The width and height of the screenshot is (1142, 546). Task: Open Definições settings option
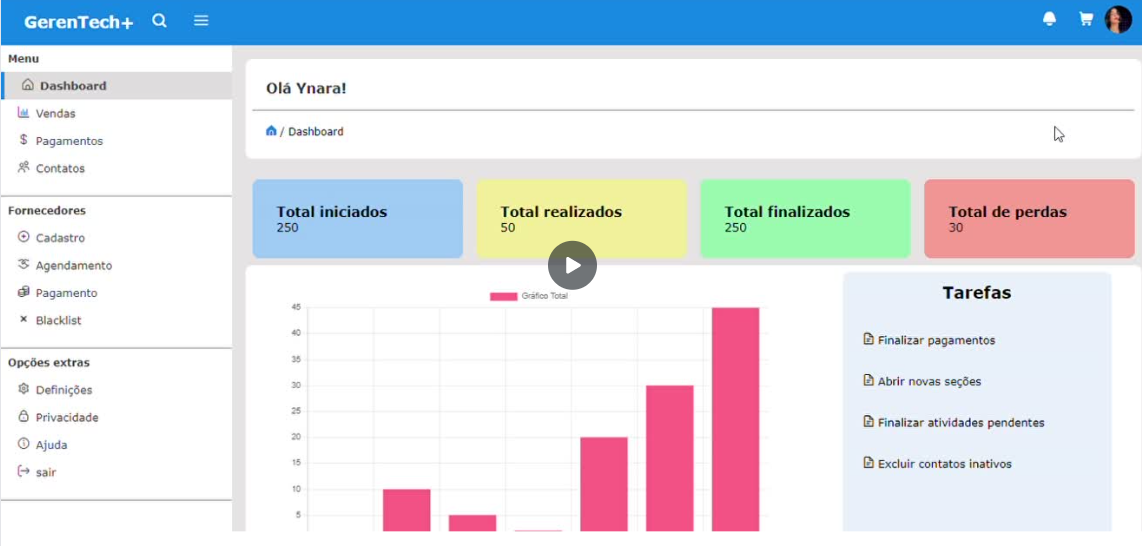[63, 390]
